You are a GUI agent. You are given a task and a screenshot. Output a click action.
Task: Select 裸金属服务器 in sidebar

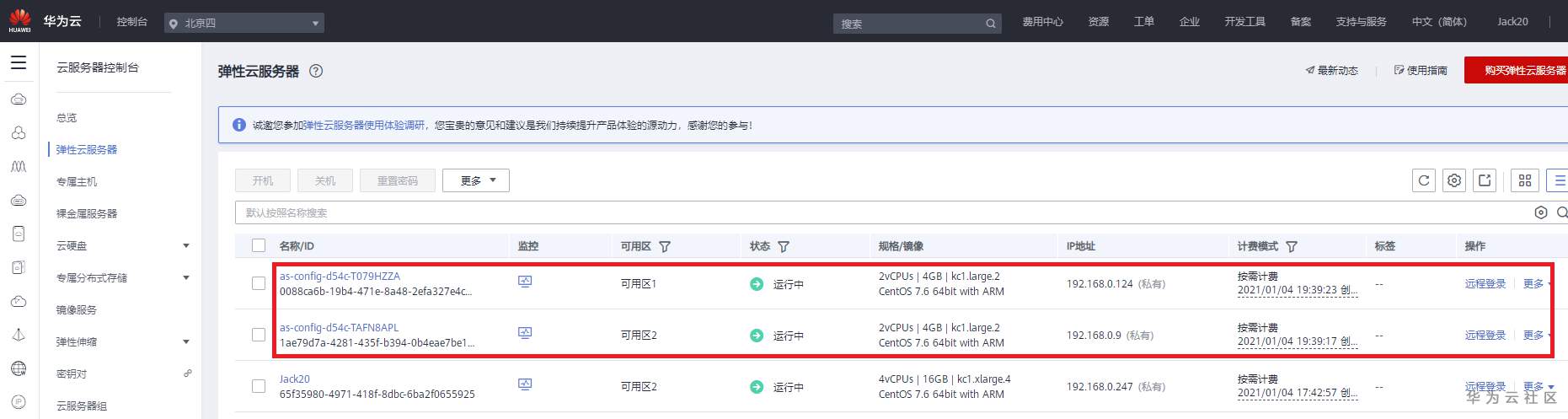click(87, 214)
